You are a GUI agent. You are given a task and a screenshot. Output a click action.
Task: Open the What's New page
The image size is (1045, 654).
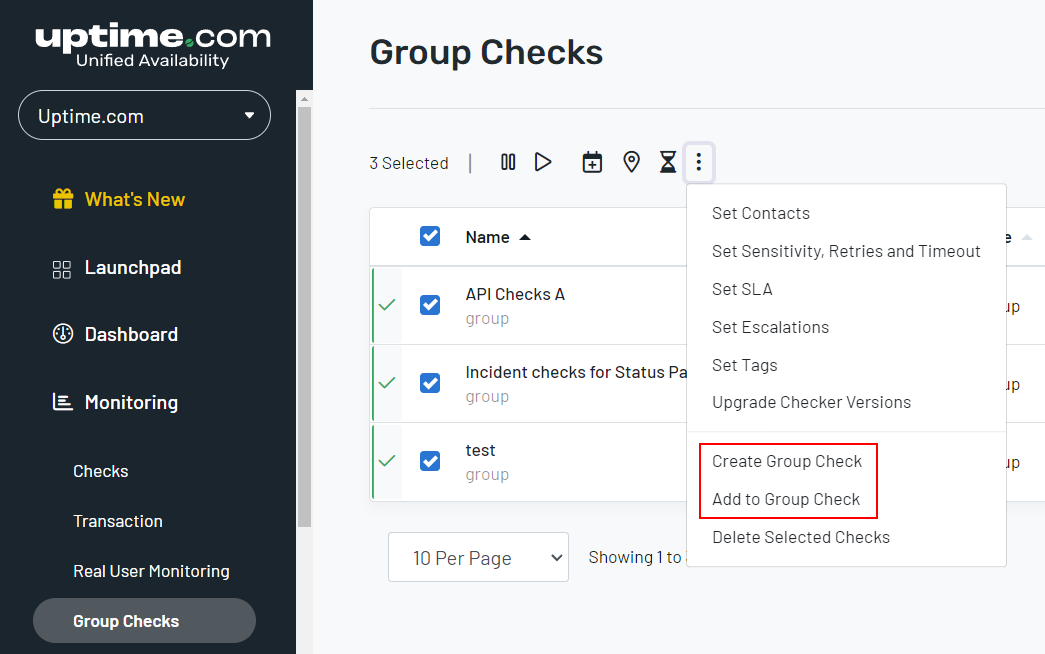[x=136, y=199]
